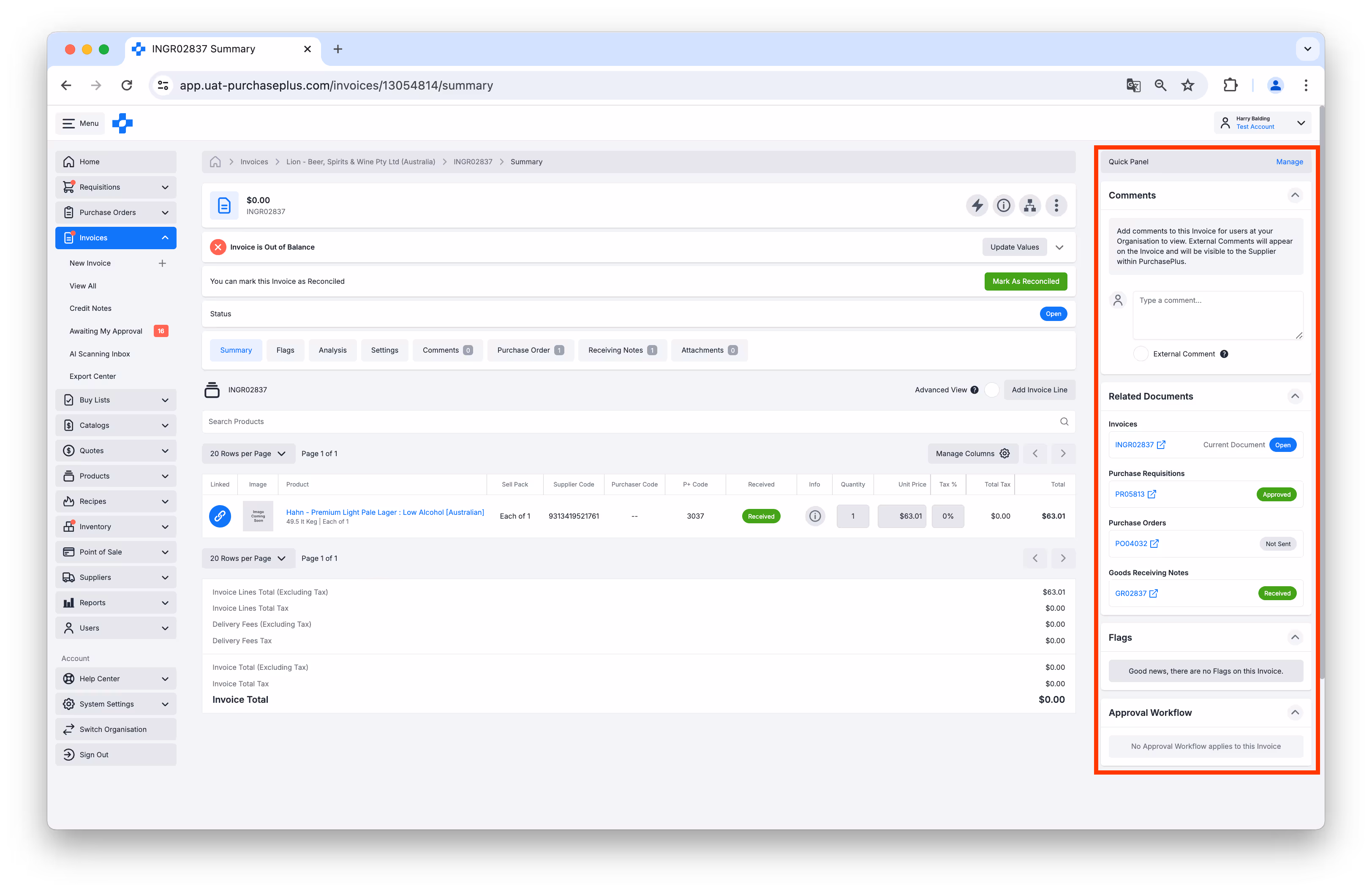Open the 20 Rows per Page dropdown
This screenshot has width=1372, height=892.
248,454
